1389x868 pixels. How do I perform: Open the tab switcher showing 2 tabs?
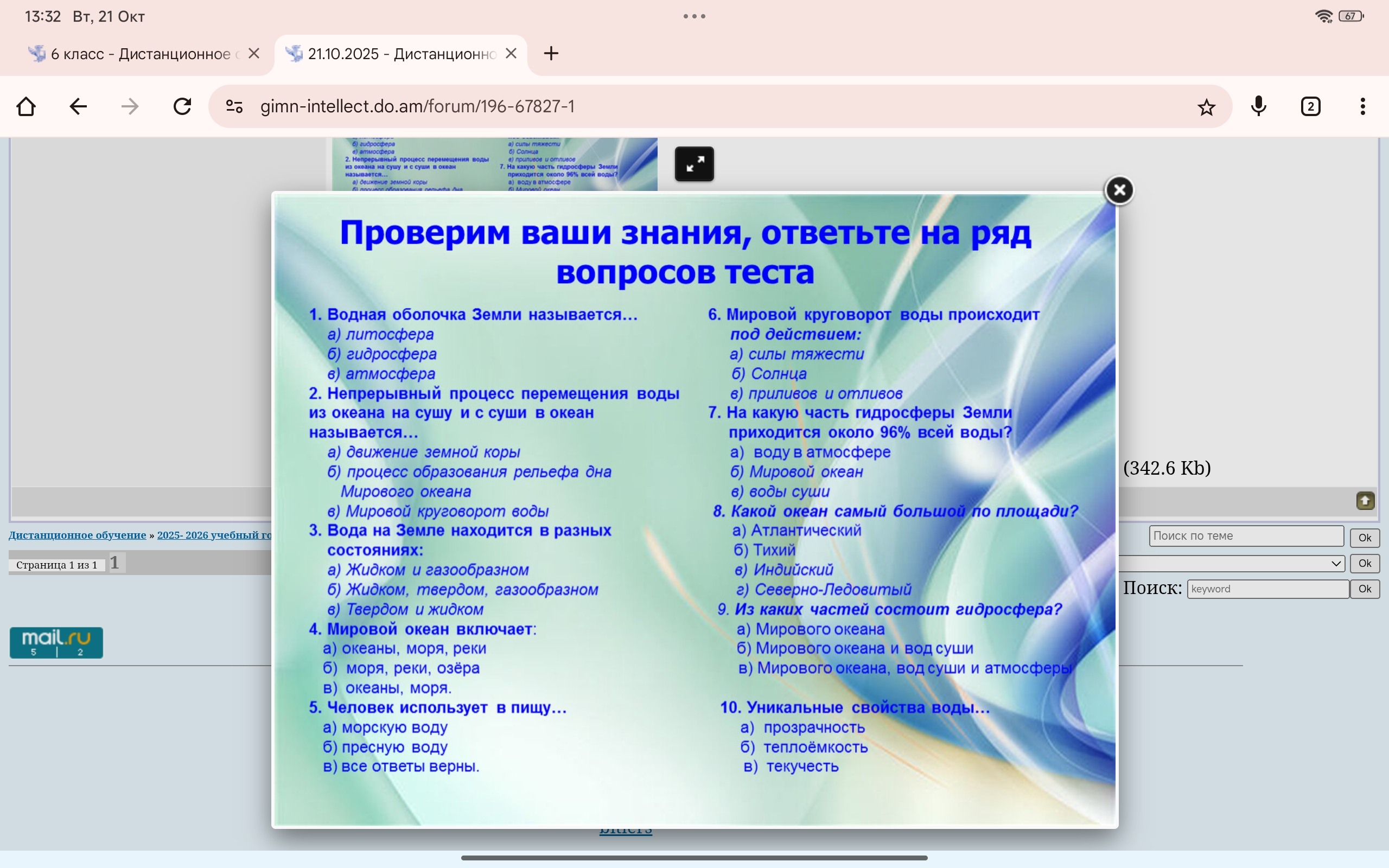tap(1311, 107)
